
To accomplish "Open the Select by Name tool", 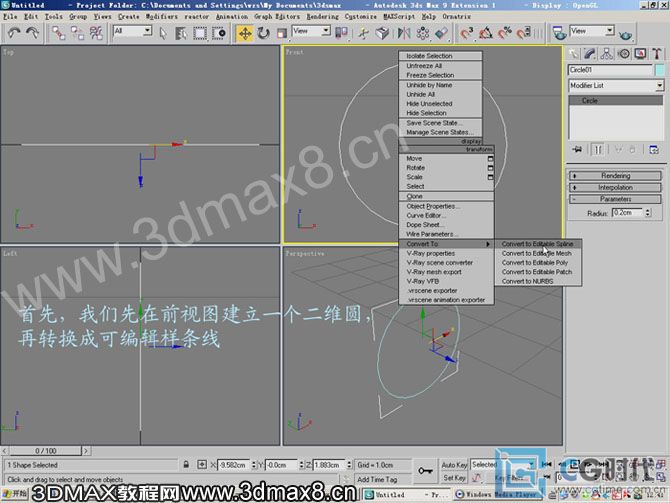I will pyautogui.click(x=181, y=33).
